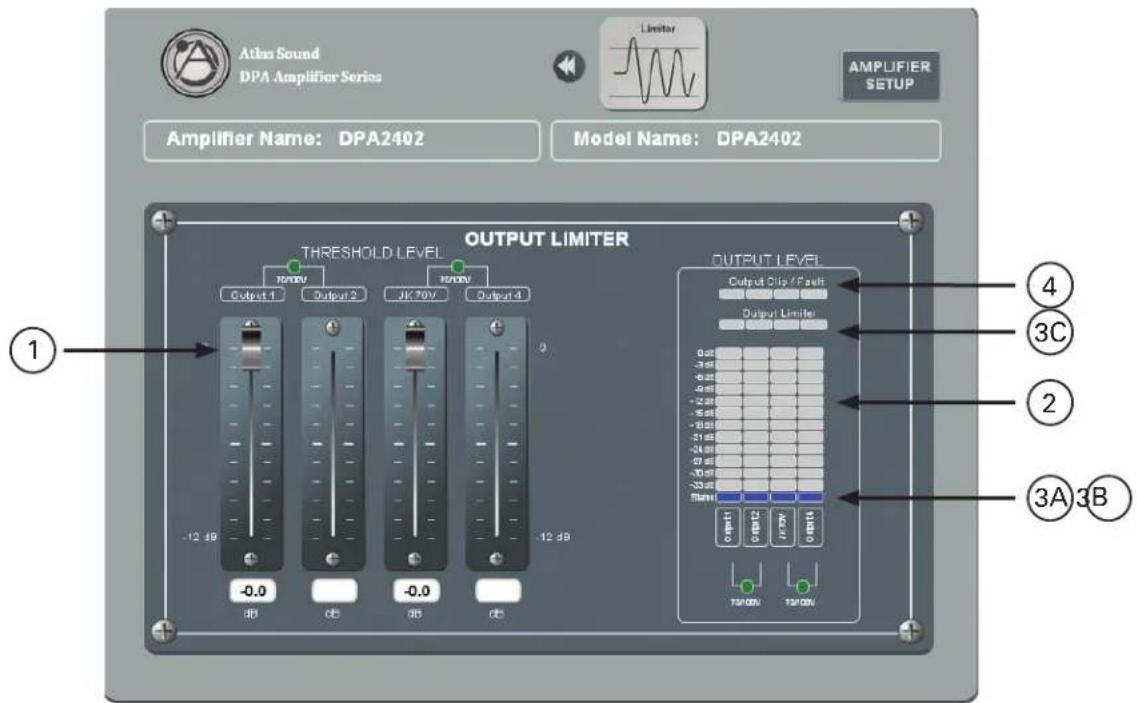Click the Output Limiter caption in level panel

tap(779, 313)
